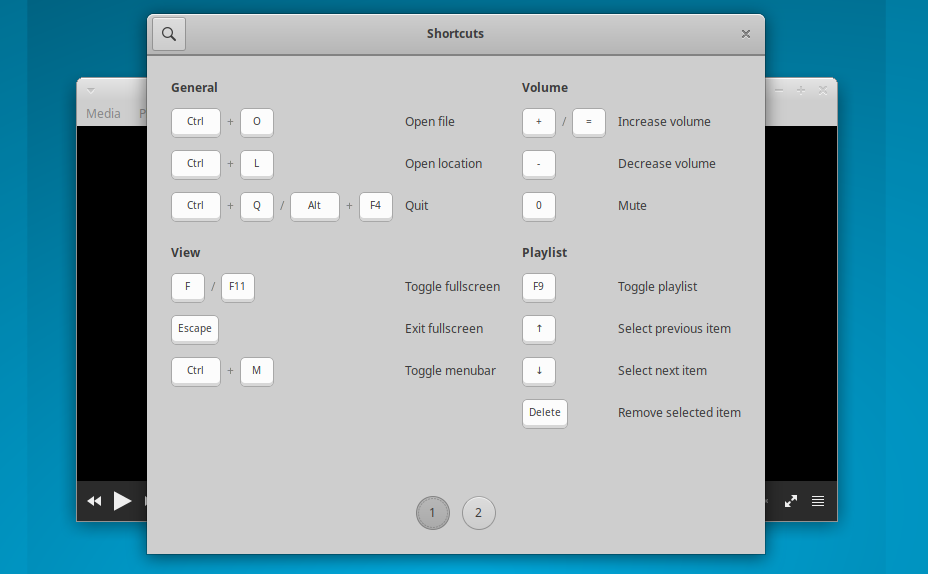
Task: Open the player window menu arrow
Action: [x=90, y=90]
